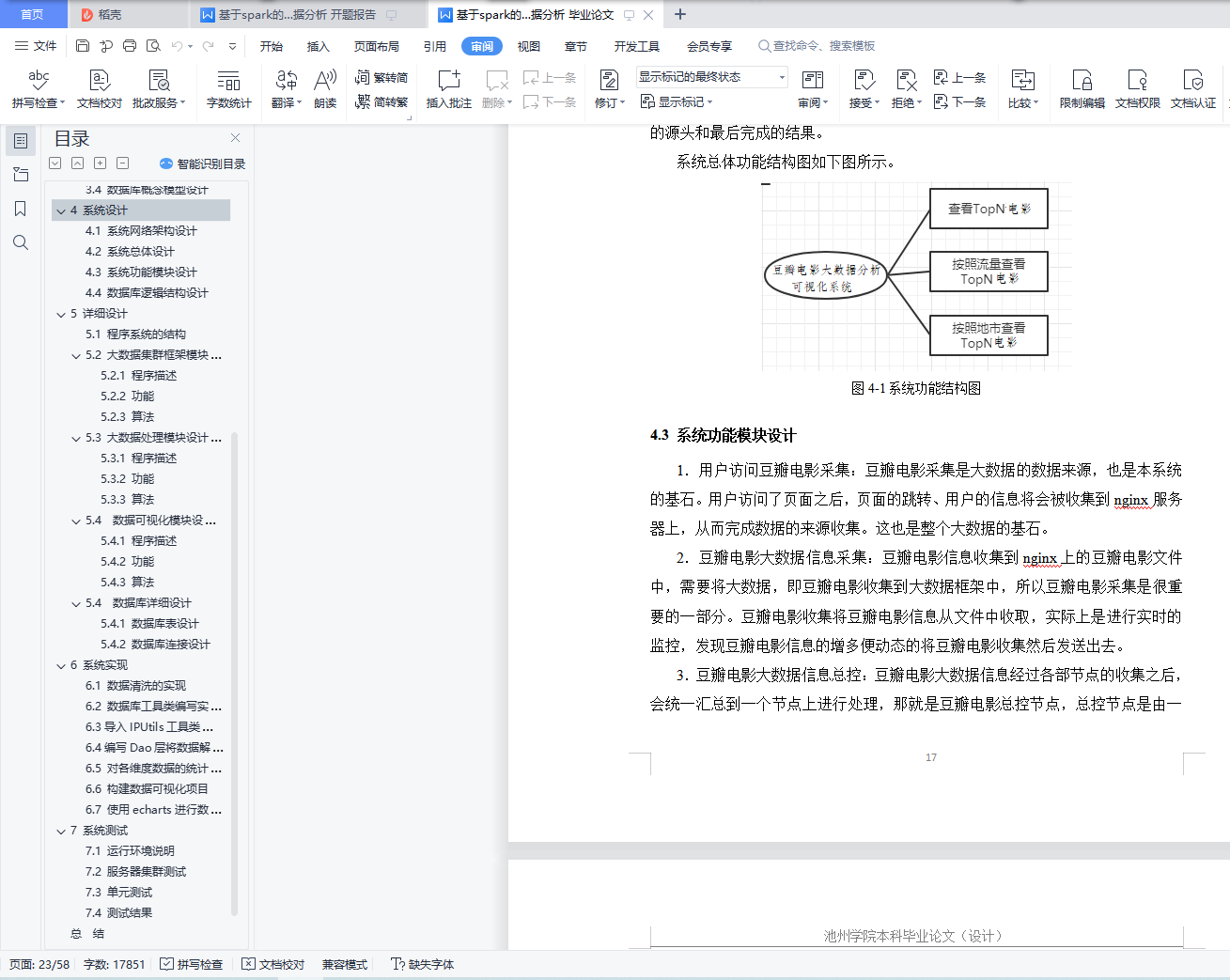Switch to the 开始 ribbon tab

[x=272, y=46]
